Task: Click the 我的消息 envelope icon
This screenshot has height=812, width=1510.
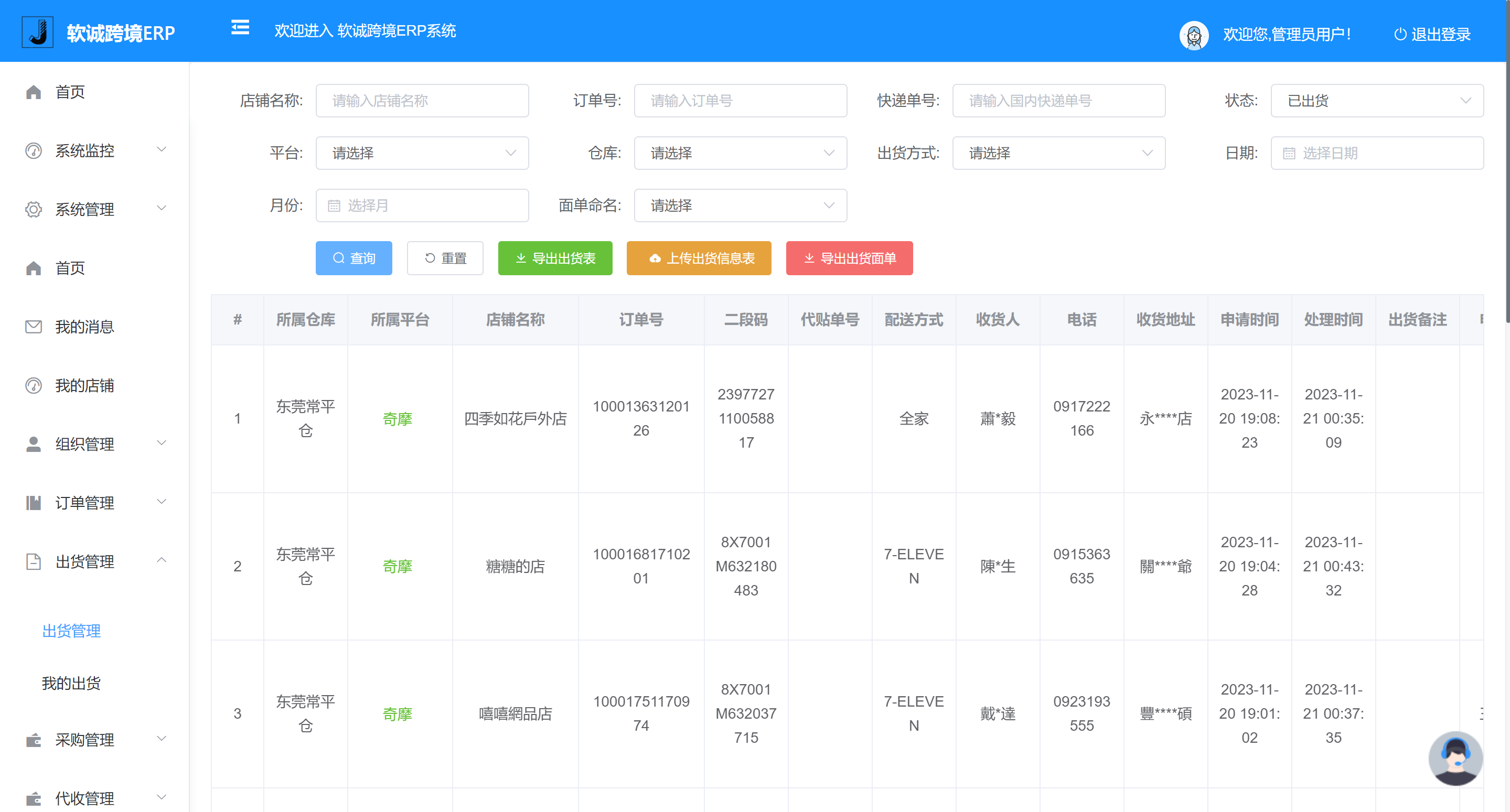Action: (34, 327)
